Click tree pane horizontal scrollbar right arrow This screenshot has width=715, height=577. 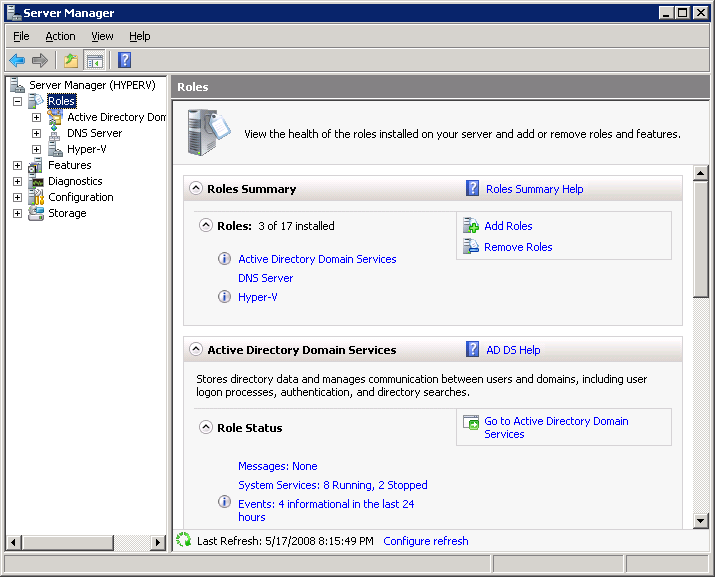[x=157, y=542]
